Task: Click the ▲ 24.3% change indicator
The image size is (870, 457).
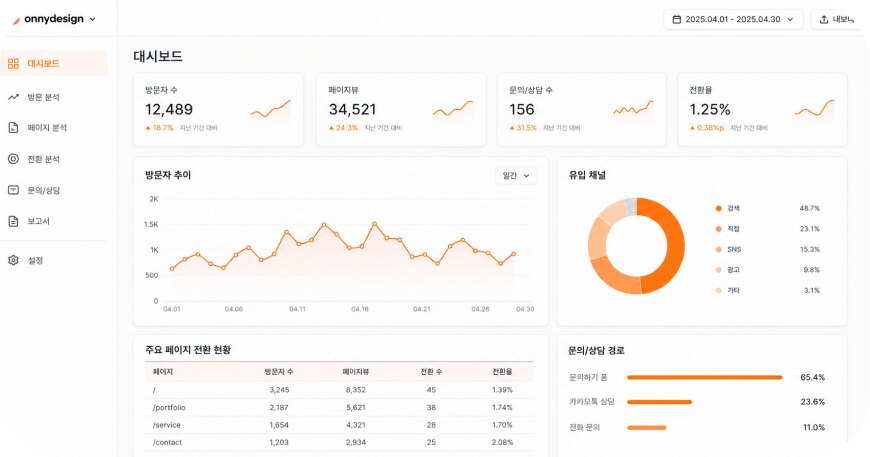Action: 343,128
